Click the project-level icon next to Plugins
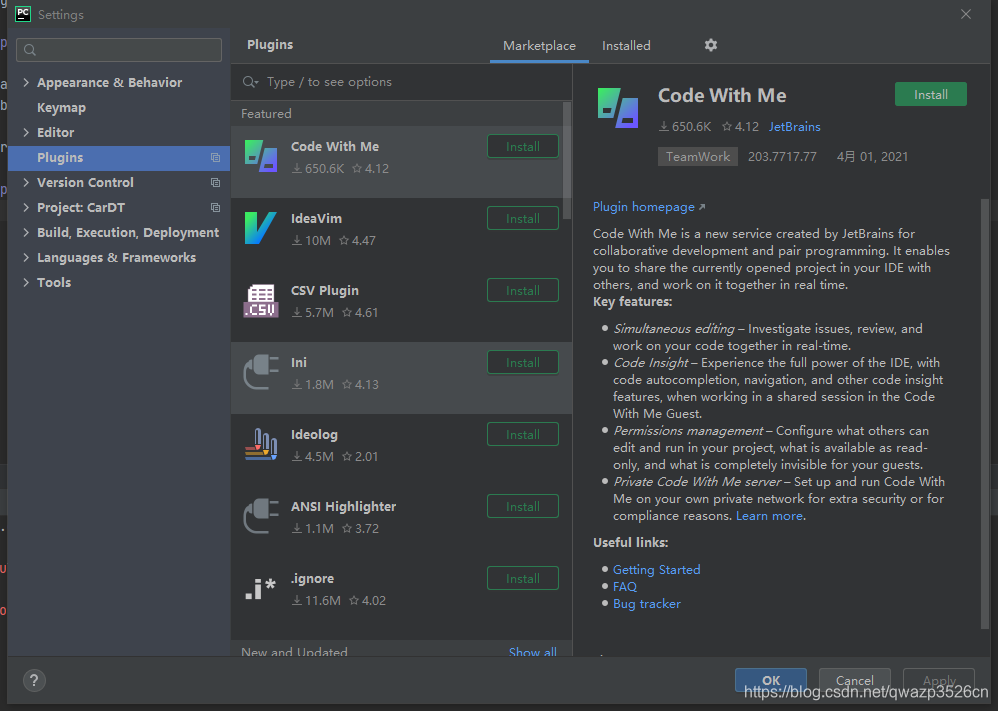Image resolution: width=998 pixels, height=711 pixels. point(215,158)
